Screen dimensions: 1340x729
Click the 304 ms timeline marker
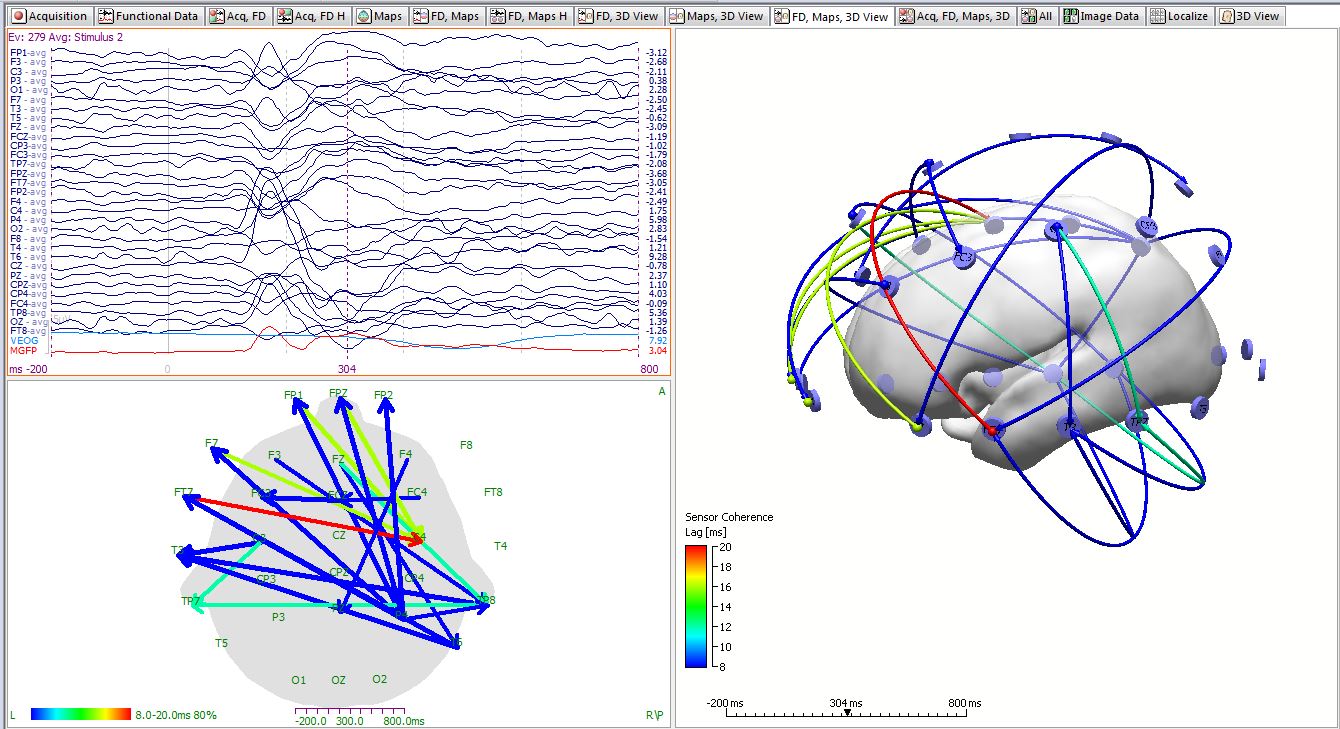coord(847,703)
